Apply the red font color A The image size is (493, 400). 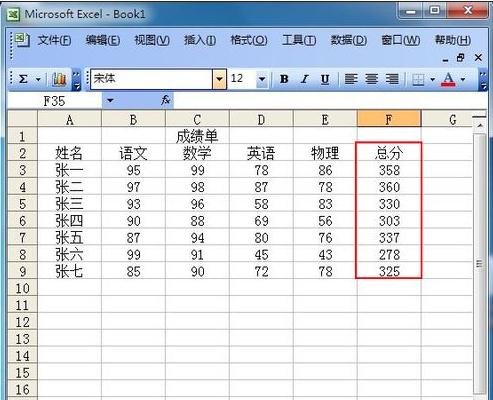pyautogui.click(x=448, y=79)
